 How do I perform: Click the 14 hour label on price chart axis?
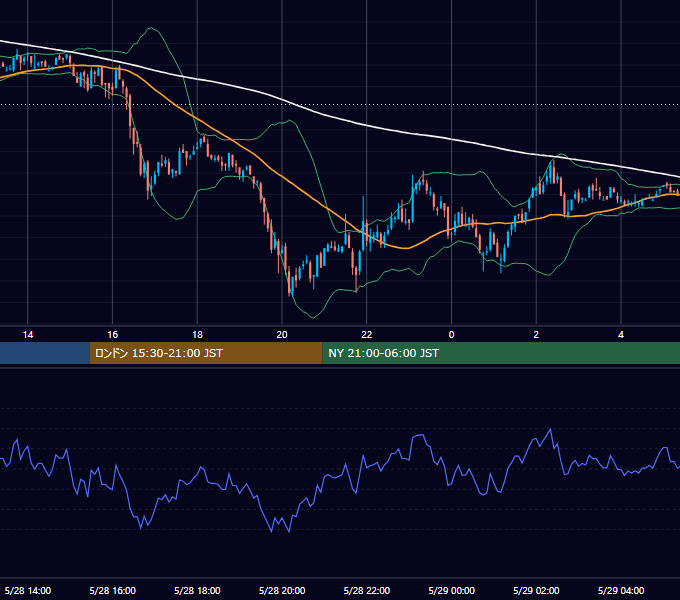[28, 335]
